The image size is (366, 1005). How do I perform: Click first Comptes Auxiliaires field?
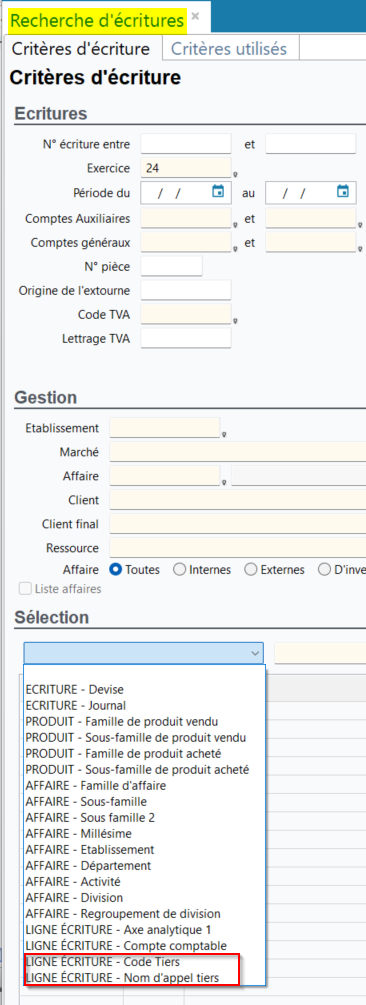pyautogui.click(x=185, y=218)
